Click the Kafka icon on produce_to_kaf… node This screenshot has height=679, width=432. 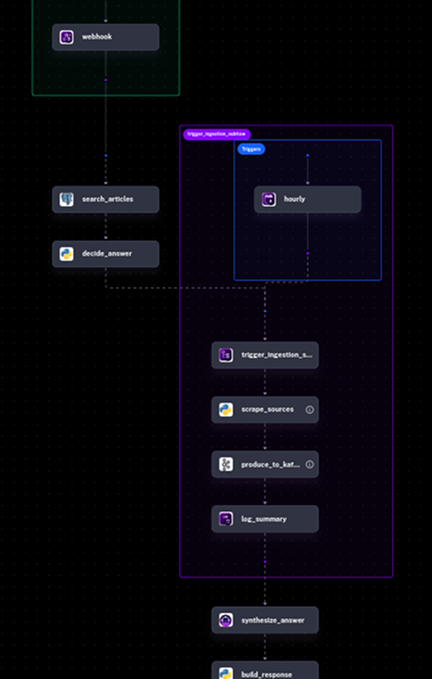point(226,464)
